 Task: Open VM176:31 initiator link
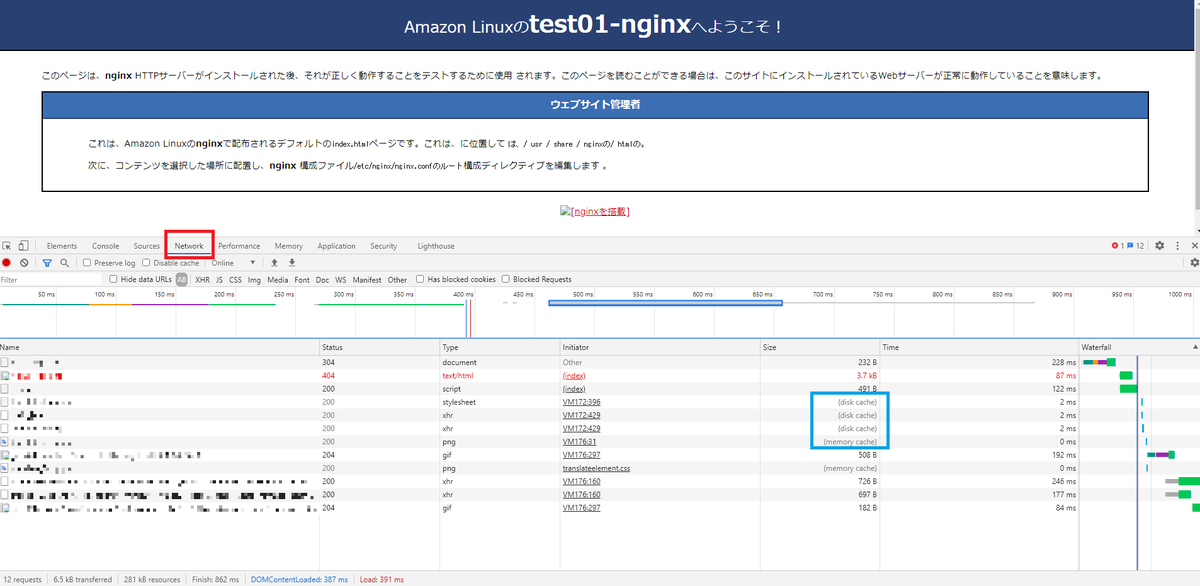(x=579, y=441)
